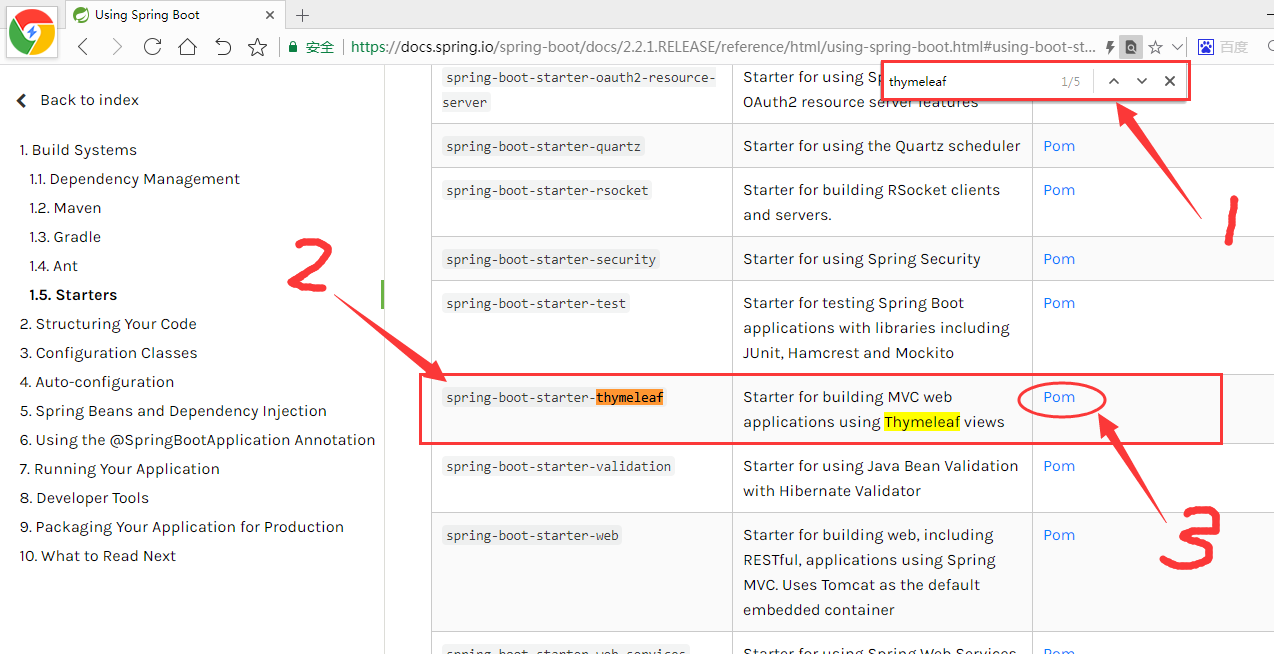This screenshot has width=1274, height=654.
Task: Click the find bar thymeleaf text field
Action: coord(970,81)
